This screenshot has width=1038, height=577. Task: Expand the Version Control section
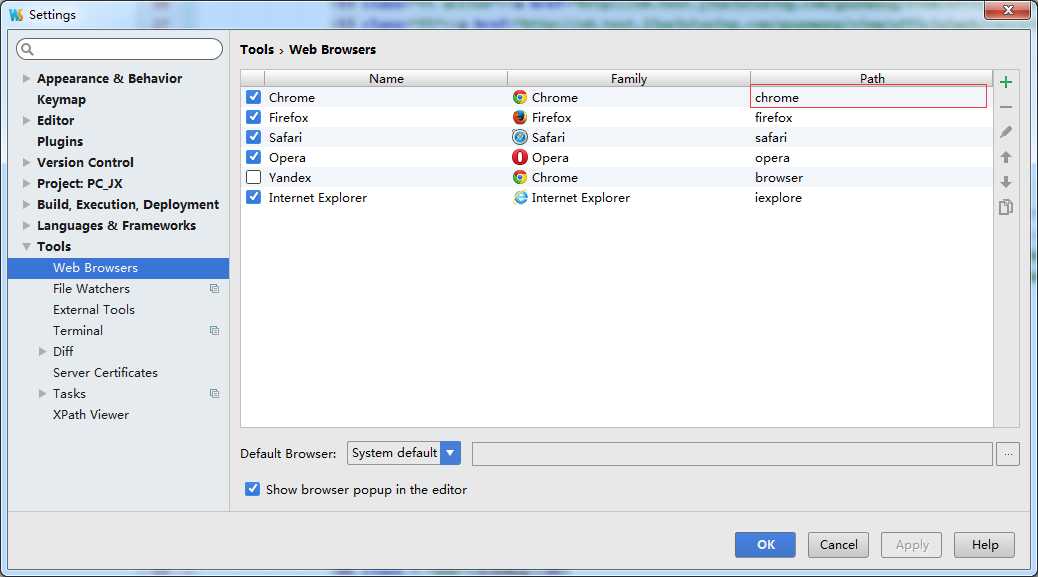[x=26, y=162]
